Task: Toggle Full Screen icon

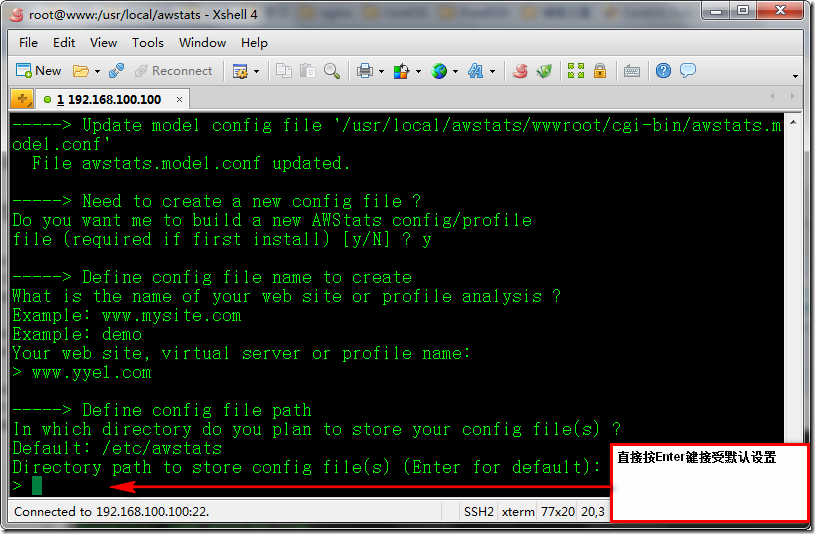Action: pos(576,71)
